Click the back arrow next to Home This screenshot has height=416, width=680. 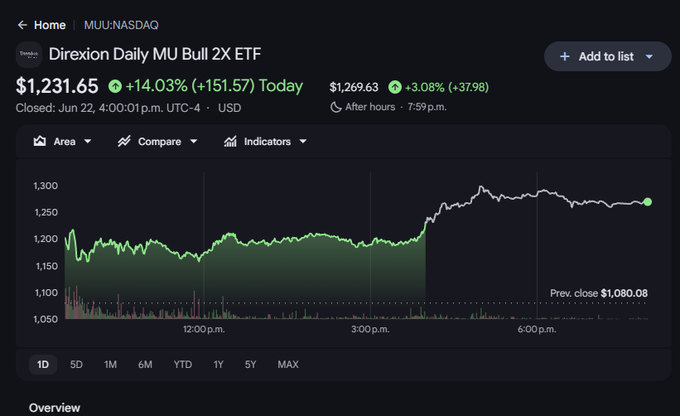pos(22,25)
